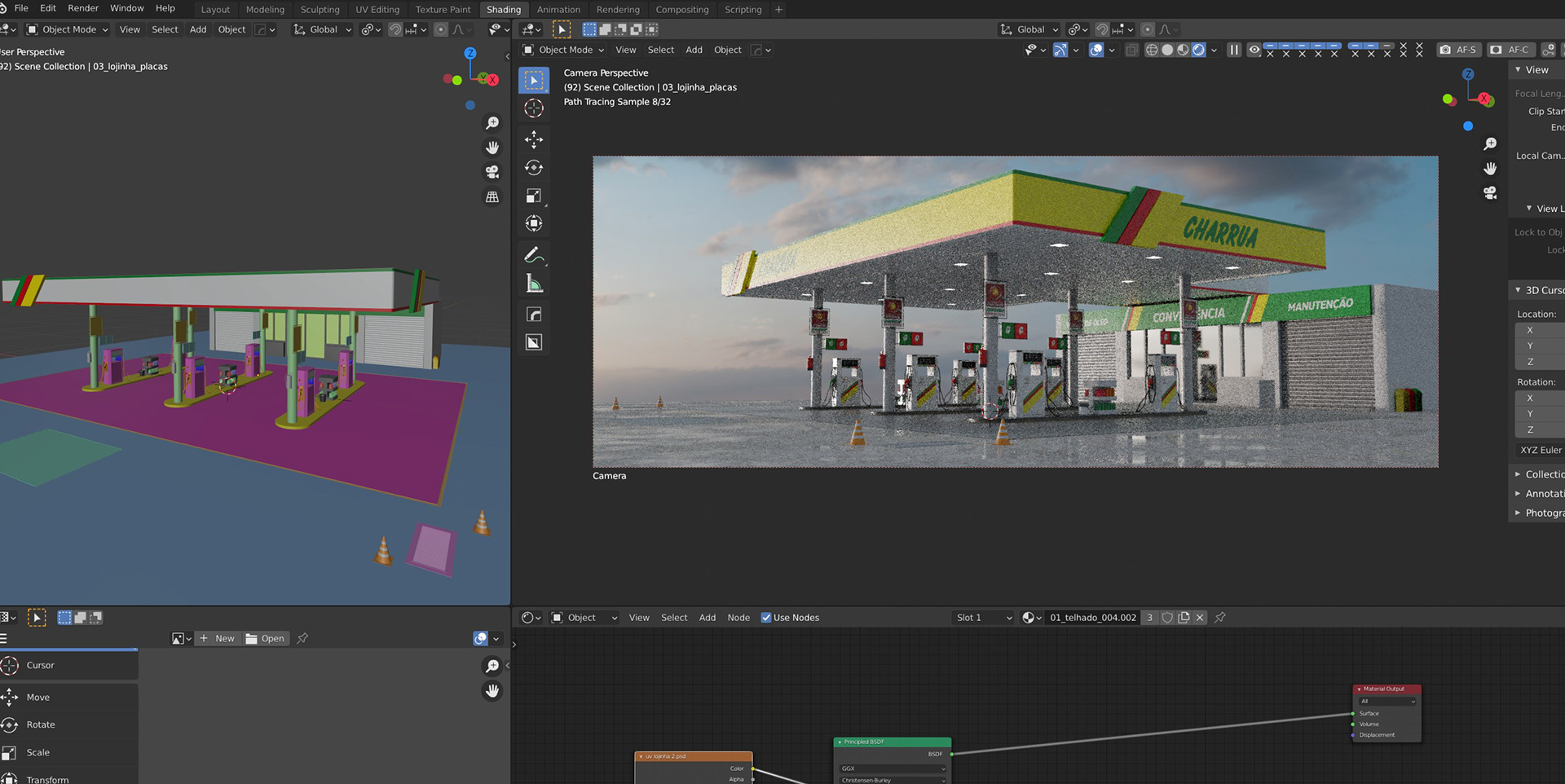This screenshot has height=784, width=1565.
Task: Switch perspective/orthographic grid icon in left viewport
Action: [x=492, y=196]
